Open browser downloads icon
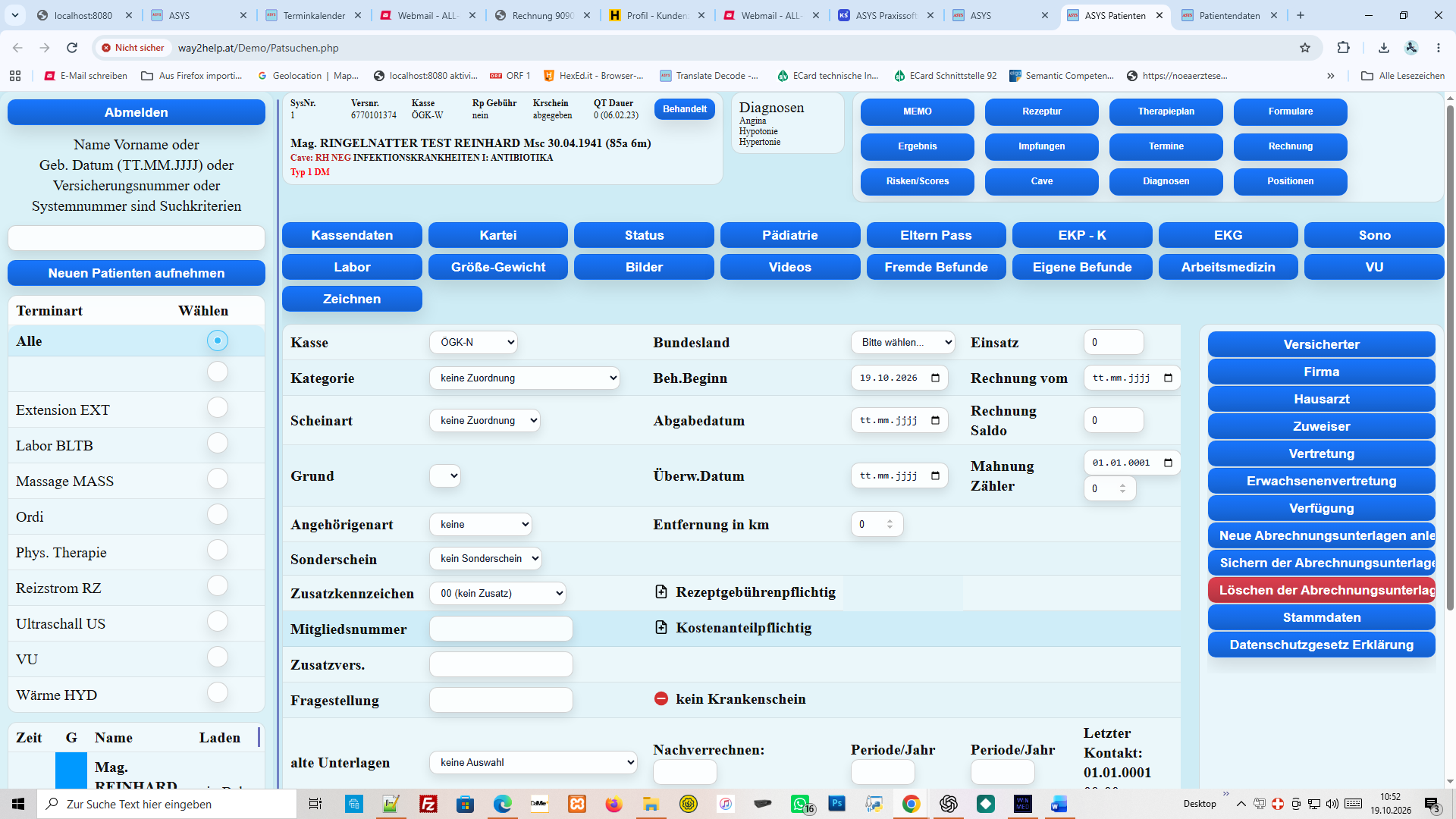The height and width of the screenshot is (819, 1456). [1384, 48]
